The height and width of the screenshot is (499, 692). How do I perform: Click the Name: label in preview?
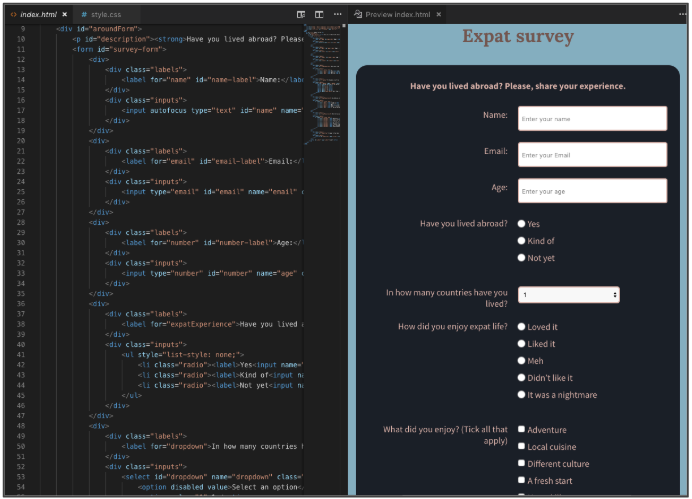(495, 115)
